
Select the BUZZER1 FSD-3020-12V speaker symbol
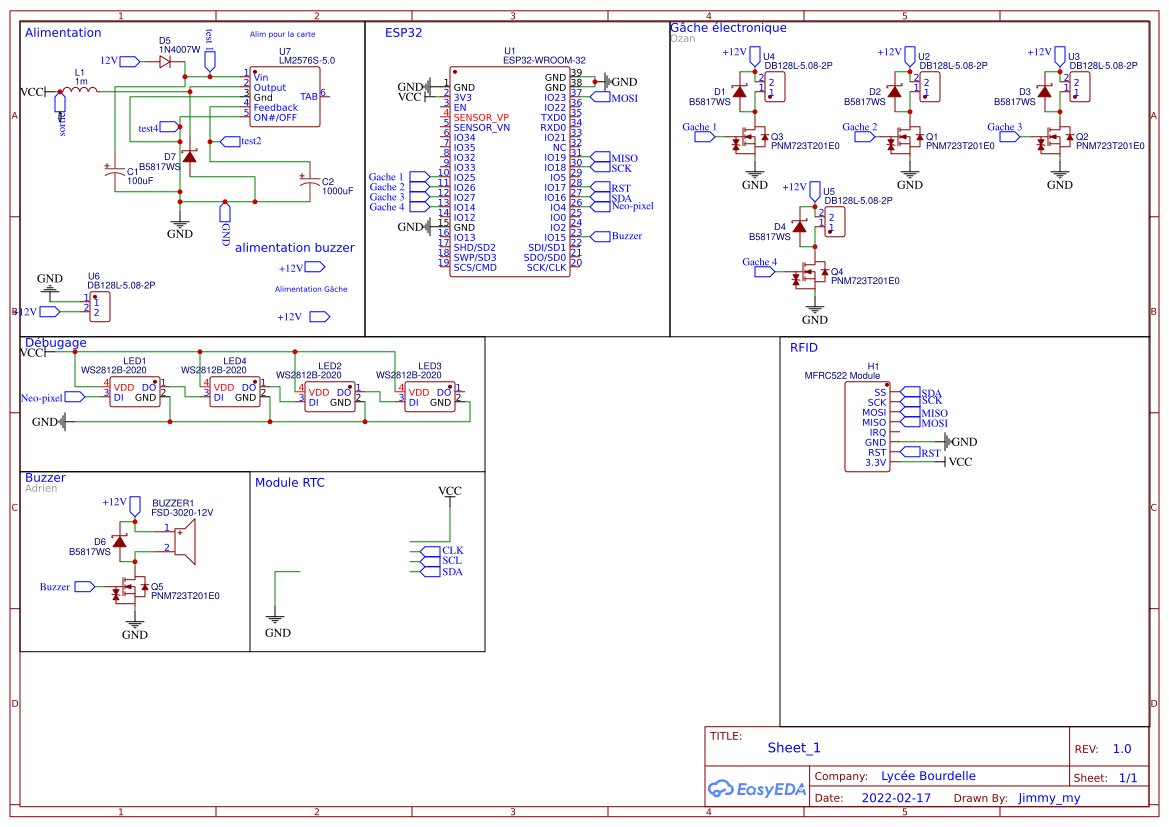pos(184,541)
